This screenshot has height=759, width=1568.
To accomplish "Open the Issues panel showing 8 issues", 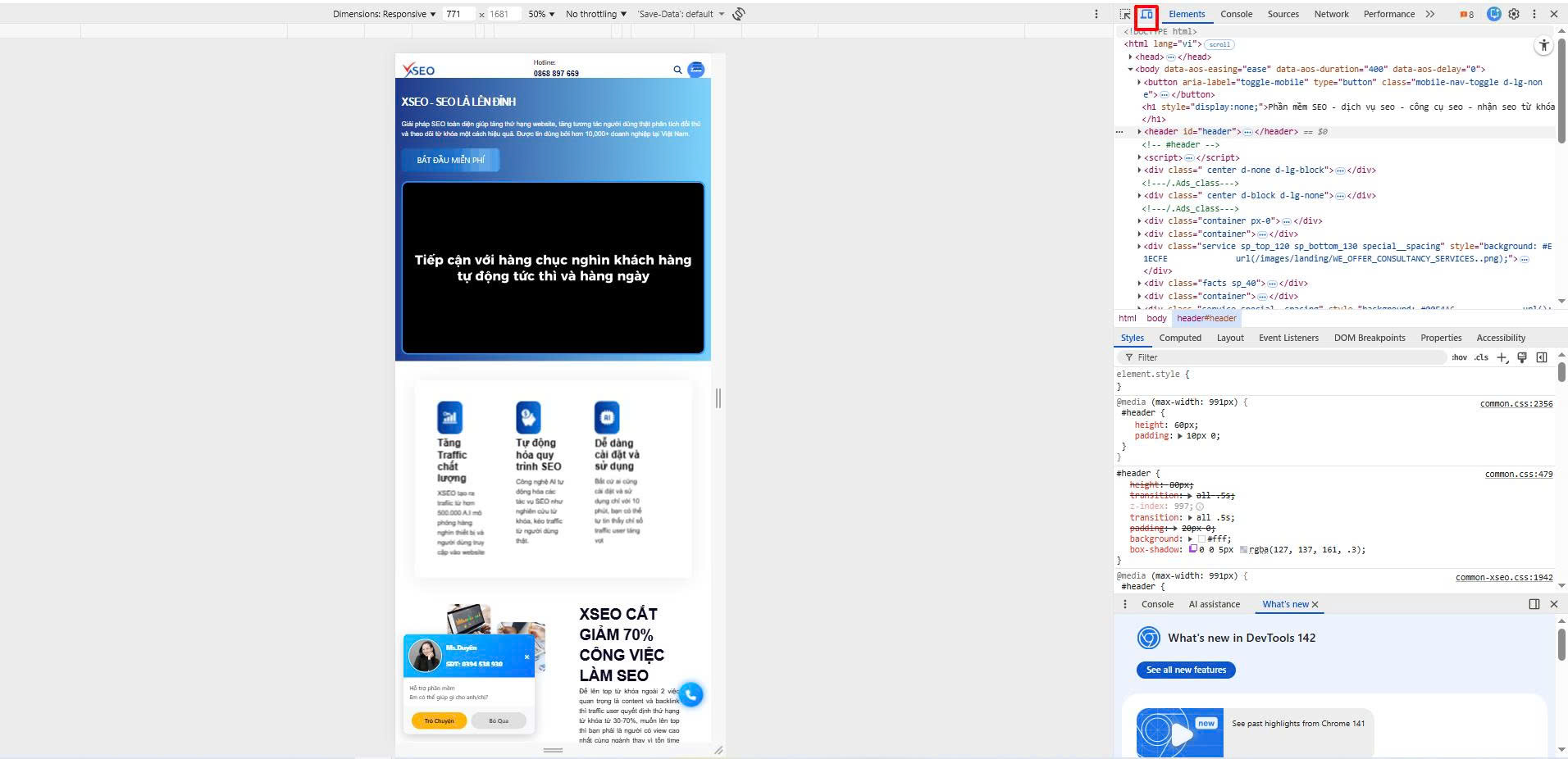I will [x=1466, y=13].
